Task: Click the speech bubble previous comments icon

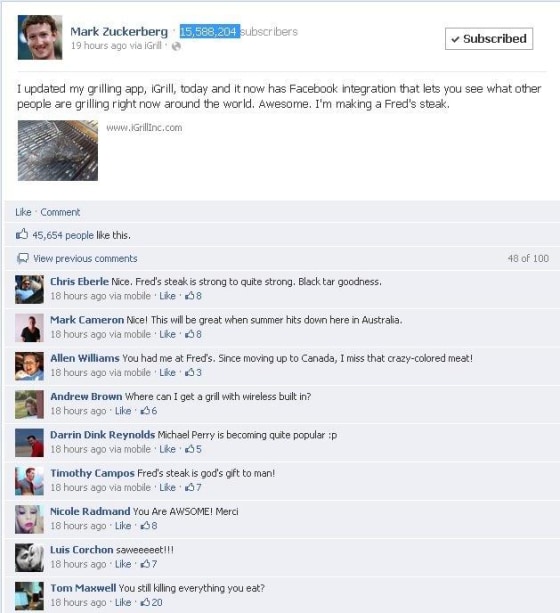Action: 23,258
